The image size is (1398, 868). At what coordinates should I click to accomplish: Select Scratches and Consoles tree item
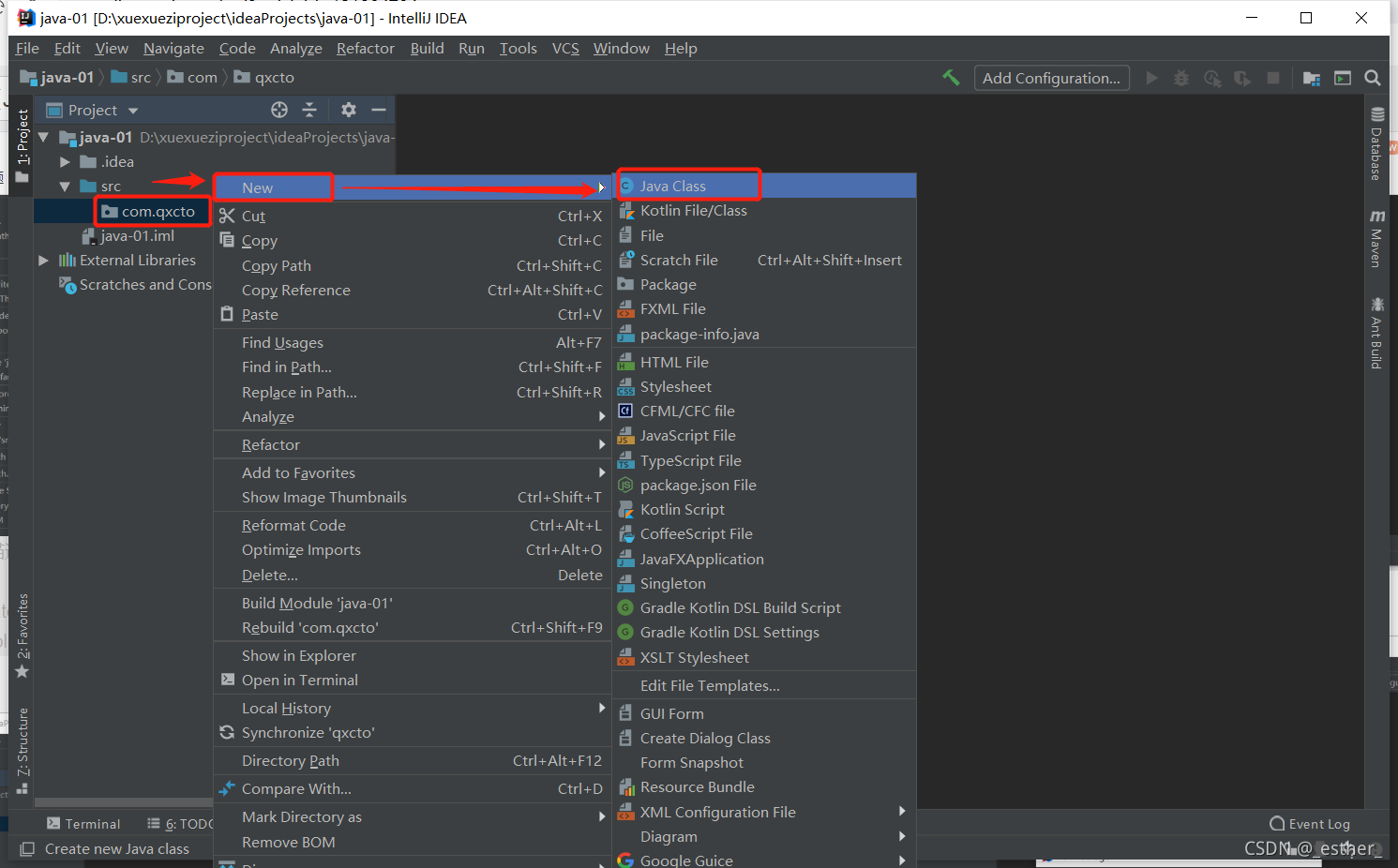pyautogui.click(x=135, y=285)
